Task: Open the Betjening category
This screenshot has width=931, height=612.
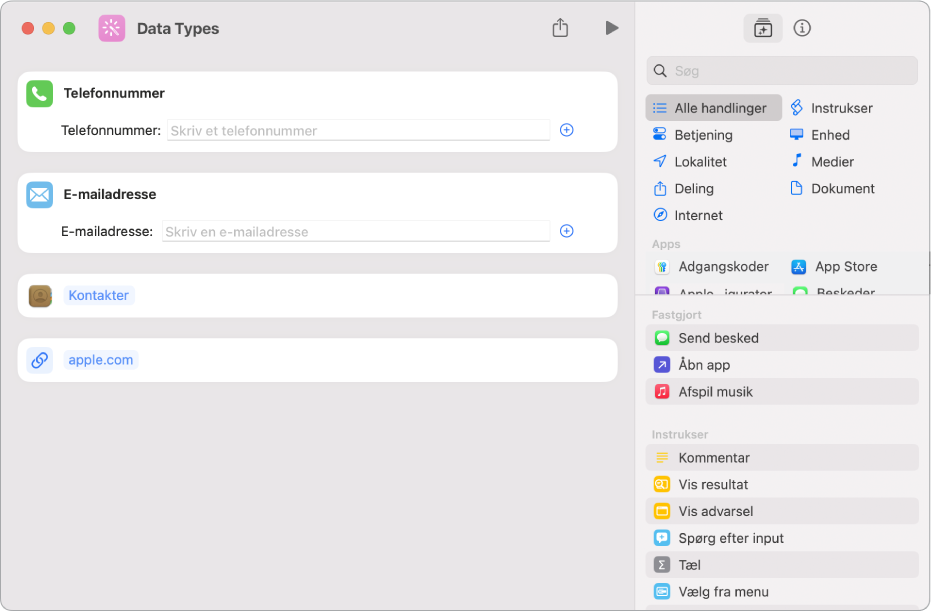Action: (693, 135)
